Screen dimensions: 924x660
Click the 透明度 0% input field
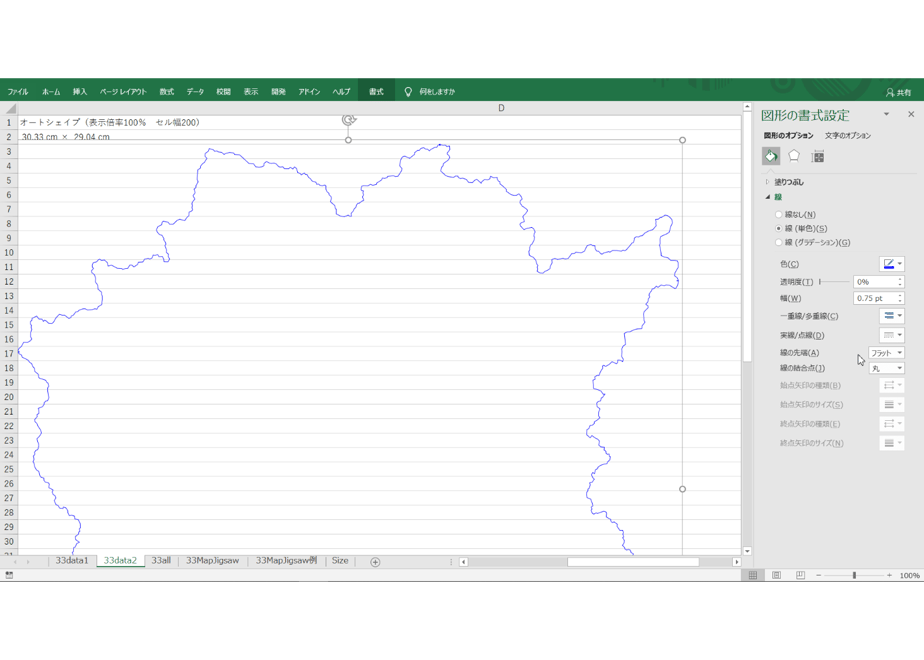coord(874,282)
